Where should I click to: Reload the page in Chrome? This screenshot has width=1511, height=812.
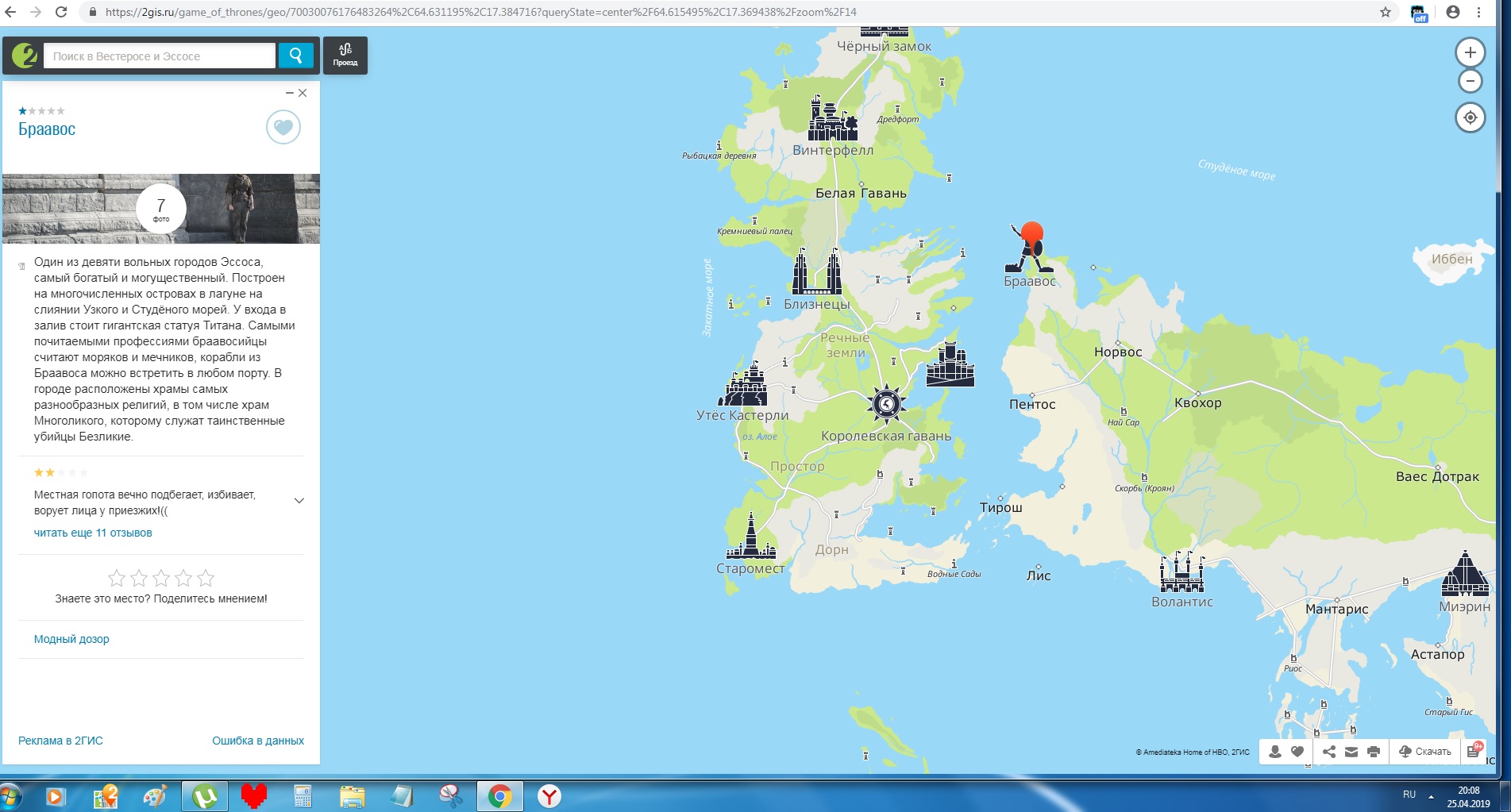point(61,12)
